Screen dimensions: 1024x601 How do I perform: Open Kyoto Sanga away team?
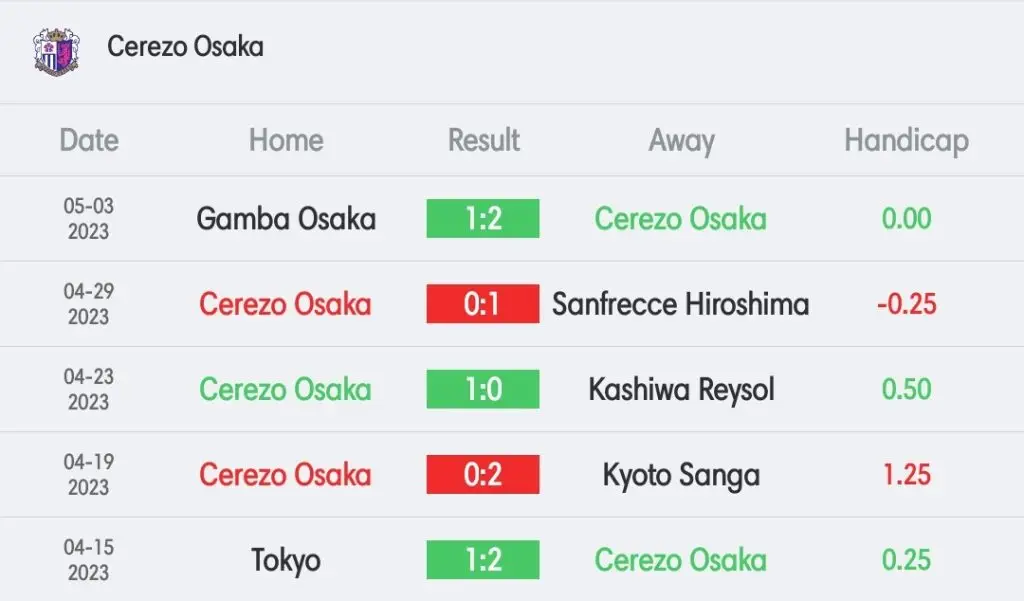tap(681, 476)
